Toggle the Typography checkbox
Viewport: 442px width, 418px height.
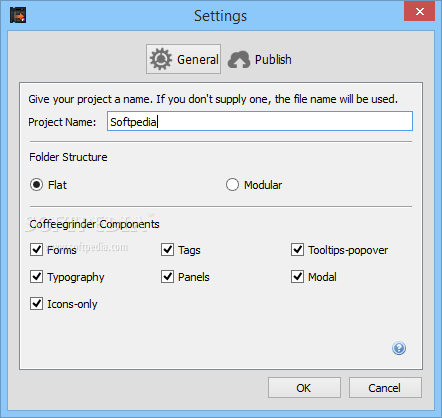coord(36,276)
